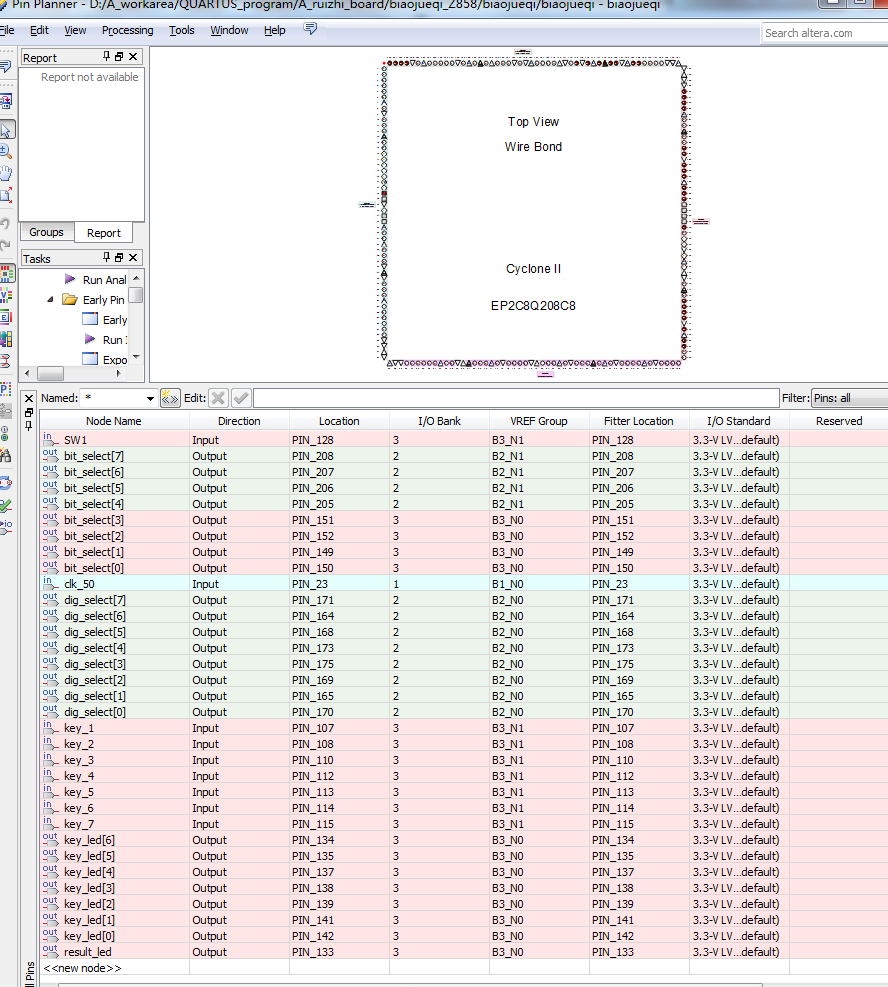Close the All Pins panel
The height and width of the screenshot is (987, 888).
tap(29, 398)
